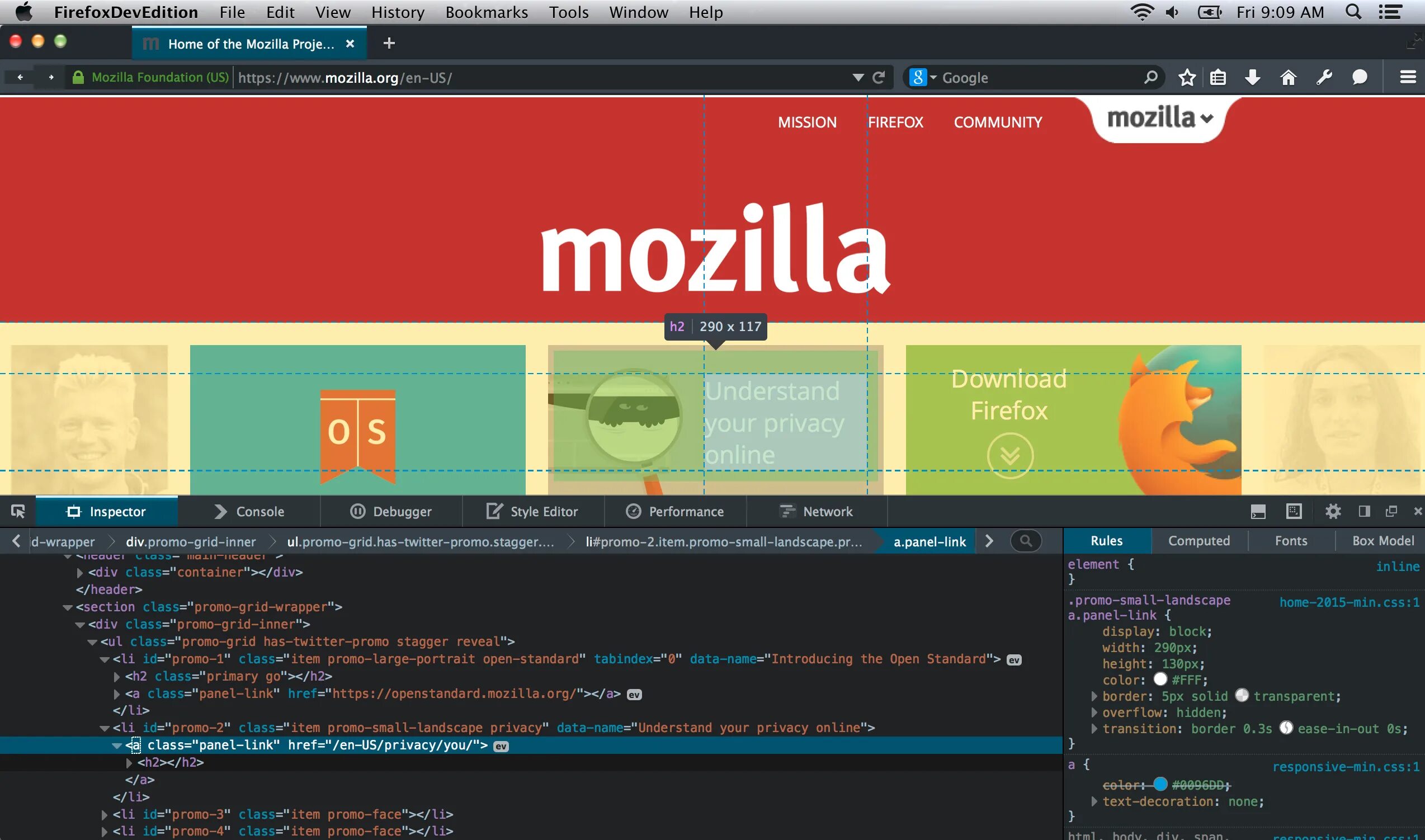Click the element picker icon in devtools
This screenshot has width=1425, height=840.
(18, 512)
